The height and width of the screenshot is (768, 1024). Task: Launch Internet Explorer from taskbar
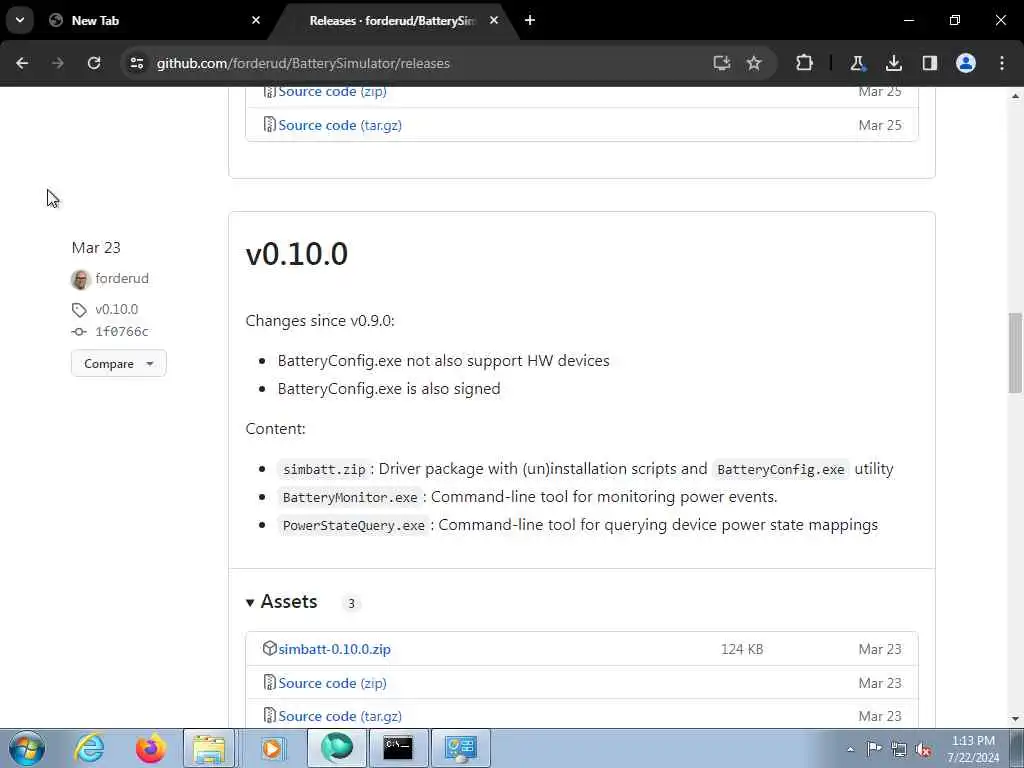pos(89,748)
